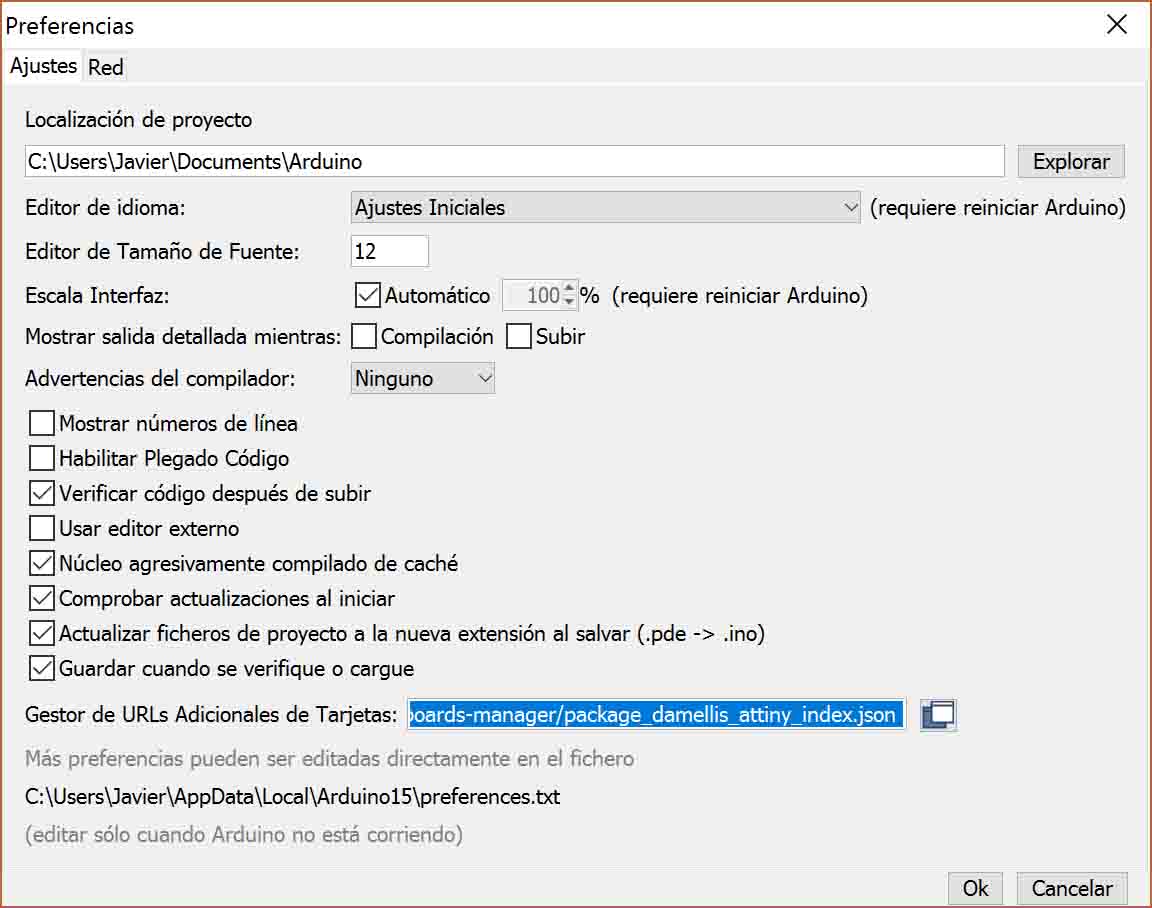This screenshot has width=1152, height=908.
Task: Switch to the Ajustes tab
Action: click(43, 66)
